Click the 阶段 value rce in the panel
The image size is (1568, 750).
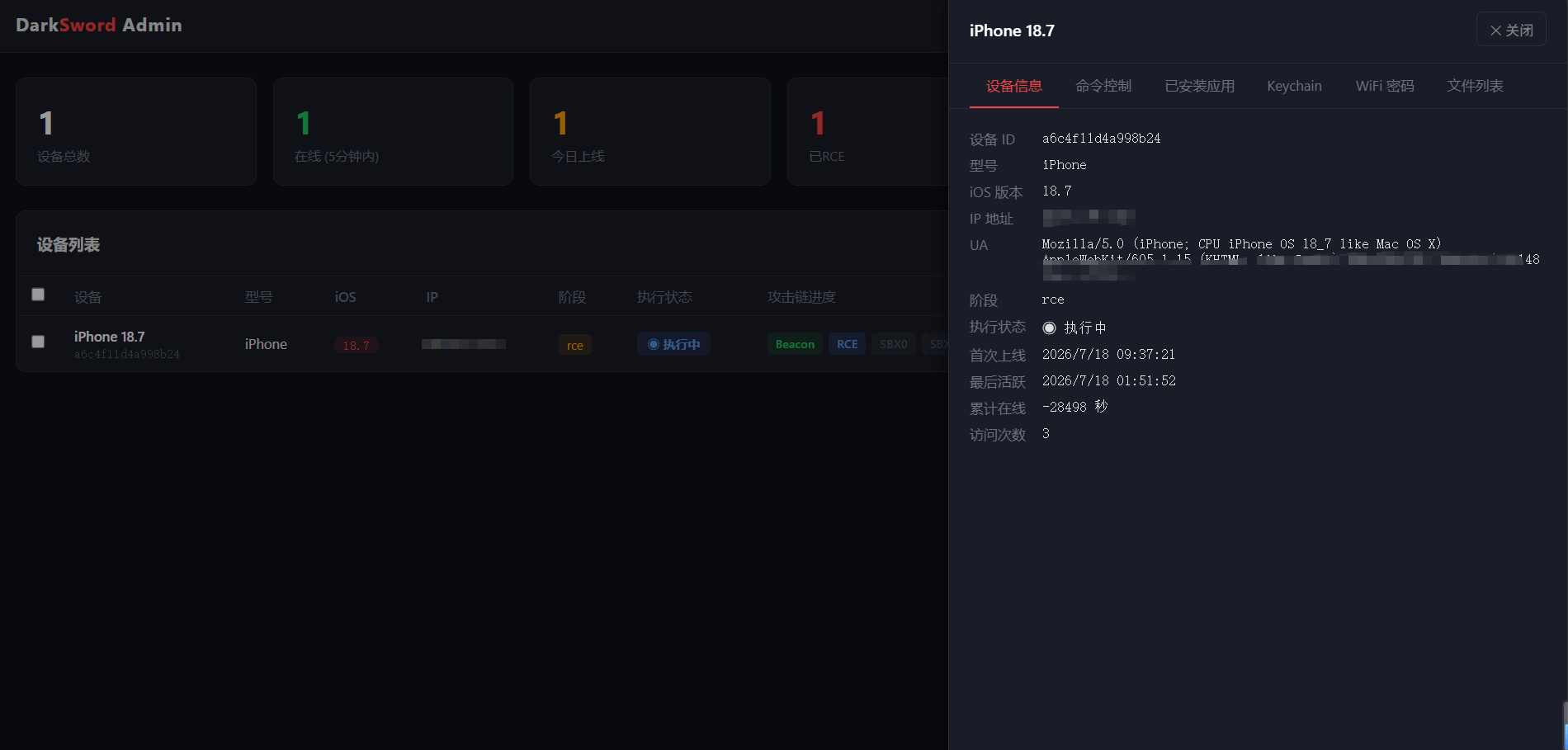[1052, 300]
